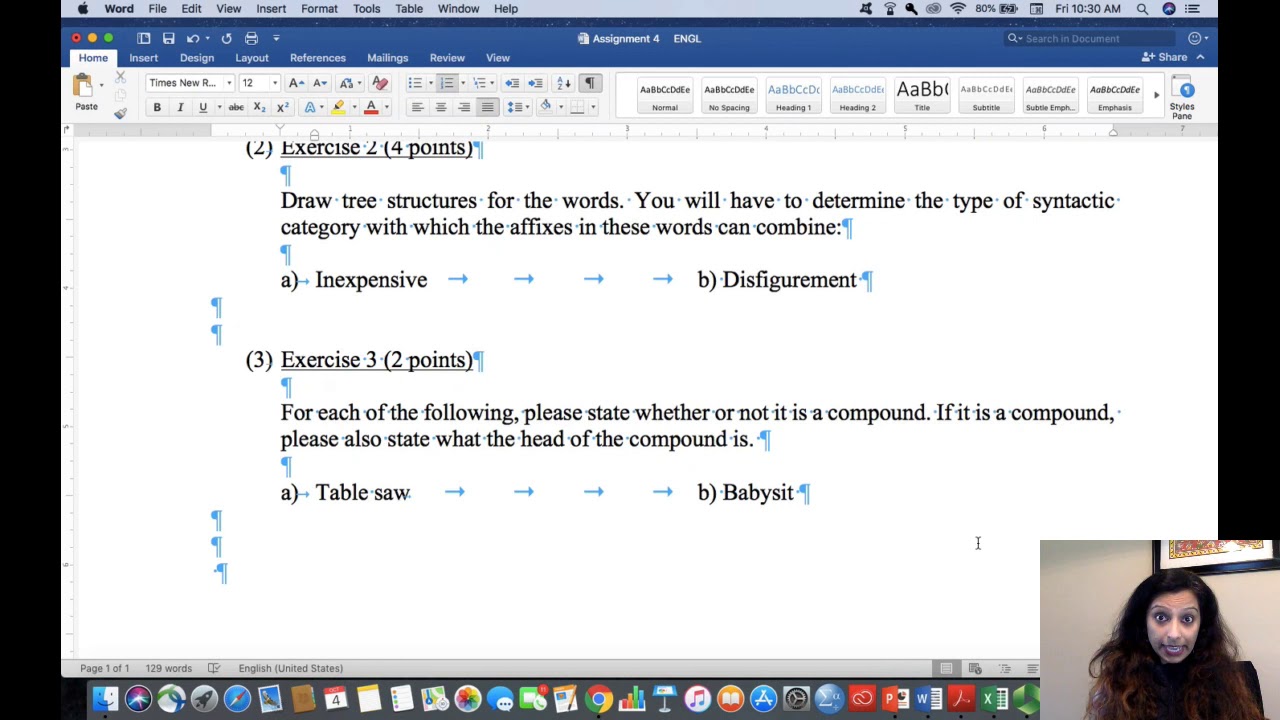
Task: Decrease the paragraph indent
Action: click(x=512, y=83)
